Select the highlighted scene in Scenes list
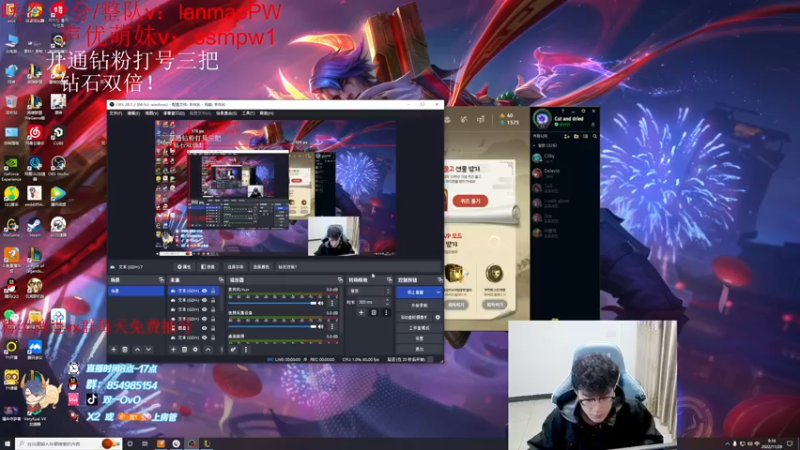The image size is (800, 450). (x=136, y=291)
